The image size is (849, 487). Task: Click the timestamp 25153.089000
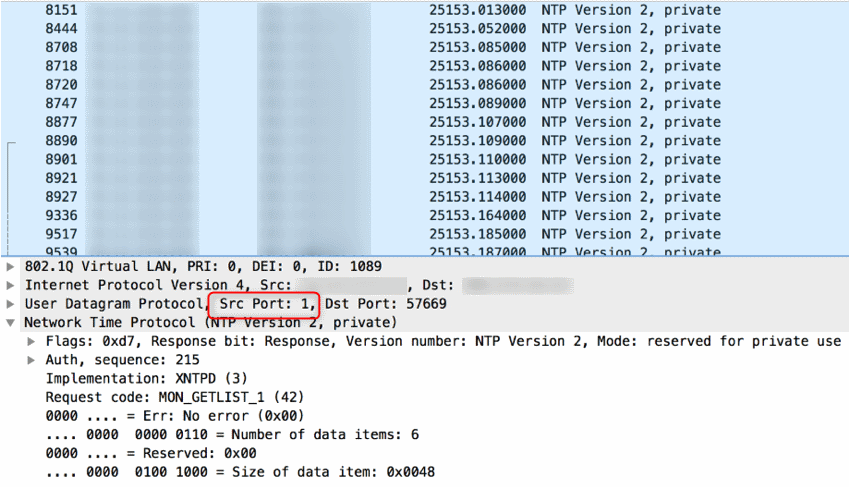pyautogui.click(x=478, y=103)
